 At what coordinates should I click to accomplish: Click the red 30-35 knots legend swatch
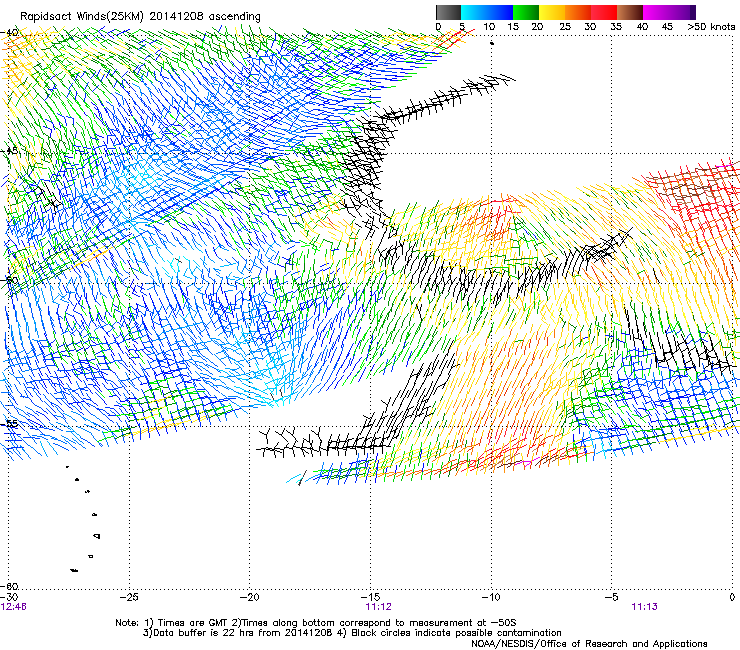click(604, 12)
